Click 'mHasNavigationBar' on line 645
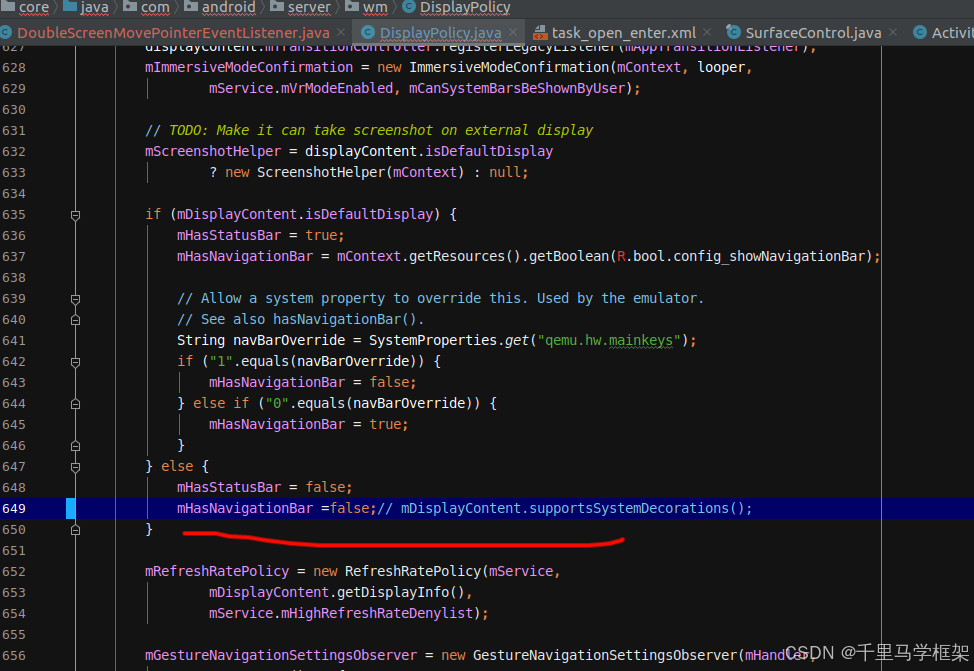 277,424
